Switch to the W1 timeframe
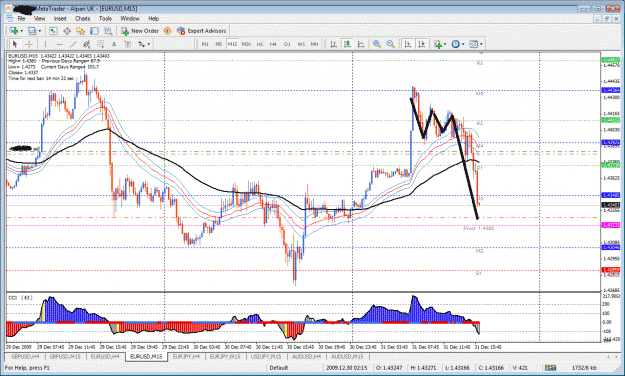This screenshot has width=625, height=376. pos(301,44)
